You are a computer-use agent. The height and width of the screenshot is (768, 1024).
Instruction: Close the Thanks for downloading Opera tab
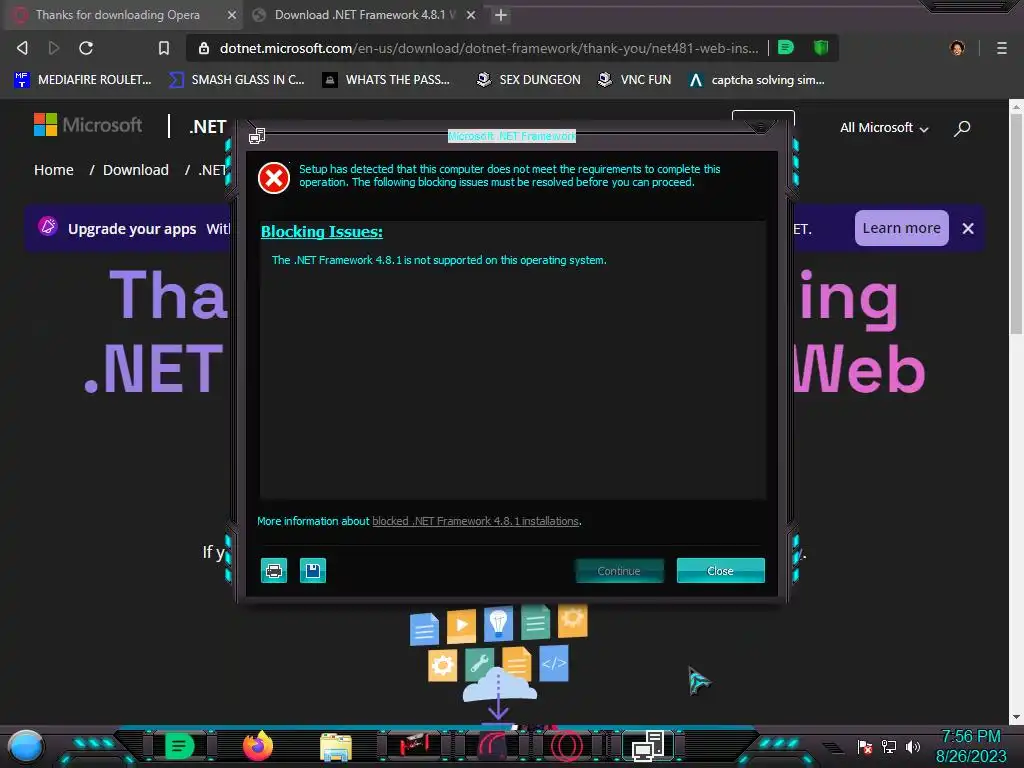[x=232, y=15]
